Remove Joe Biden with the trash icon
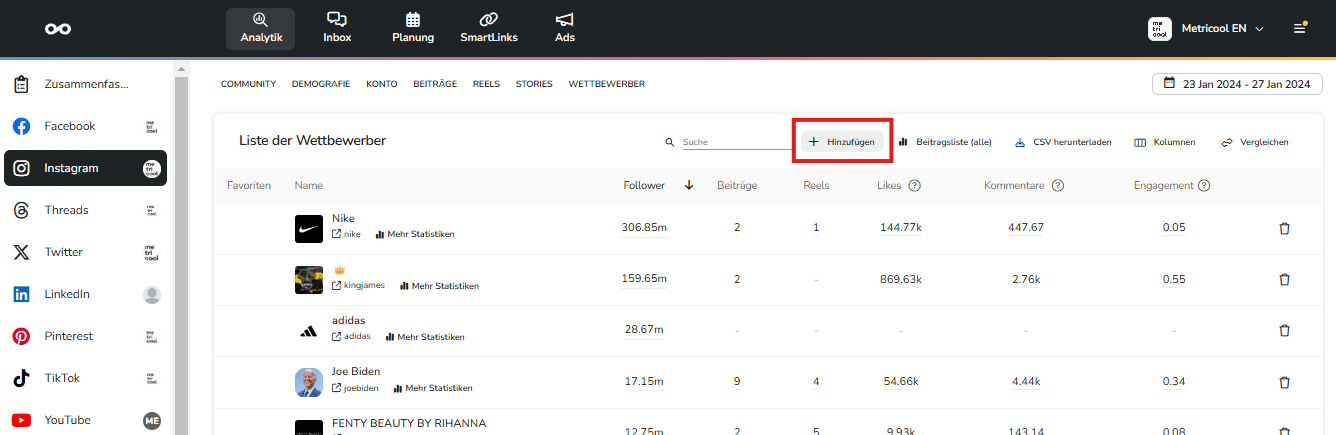The width and height of the screenshot is (1336, 435). tap(1285, 382)
